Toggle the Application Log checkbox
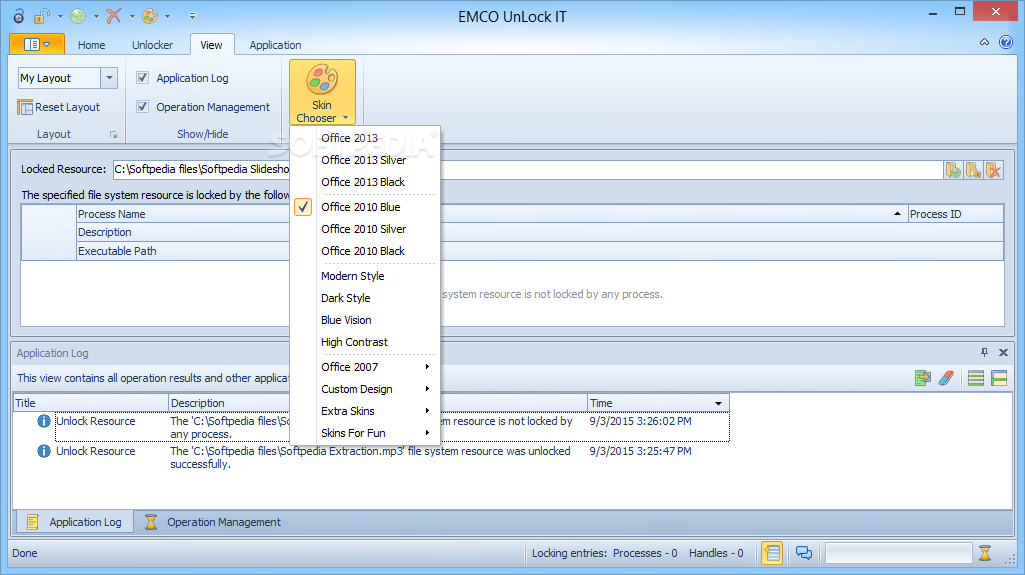 (x=143, y=78)
